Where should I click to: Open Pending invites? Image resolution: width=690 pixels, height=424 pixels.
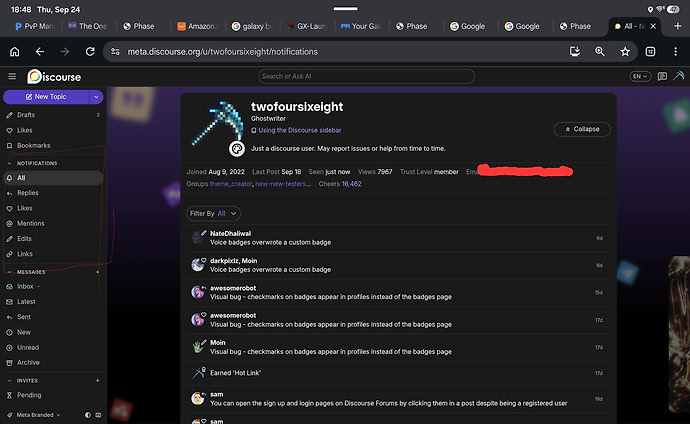53,395
